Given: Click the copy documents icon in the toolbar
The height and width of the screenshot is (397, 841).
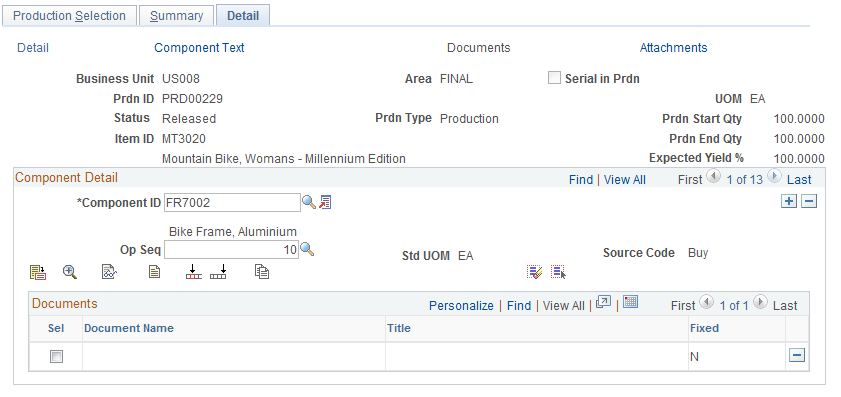Looking at the screenshot, I should coord(262,272).
